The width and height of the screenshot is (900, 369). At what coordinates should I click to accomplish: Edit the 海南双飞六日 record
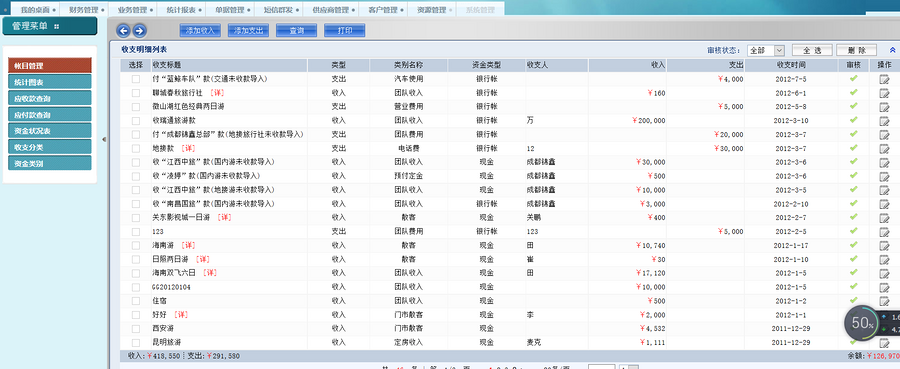(884, 274)
